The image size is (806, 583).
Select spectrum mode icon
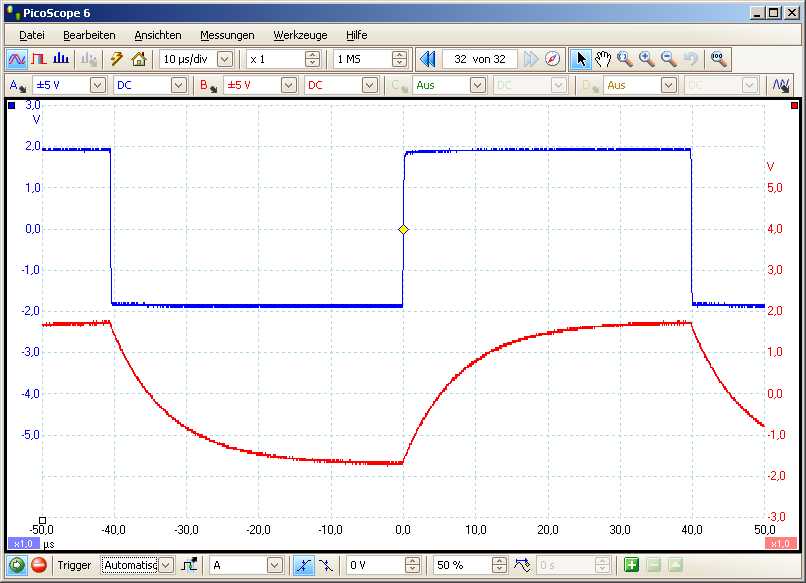point(61,59)
